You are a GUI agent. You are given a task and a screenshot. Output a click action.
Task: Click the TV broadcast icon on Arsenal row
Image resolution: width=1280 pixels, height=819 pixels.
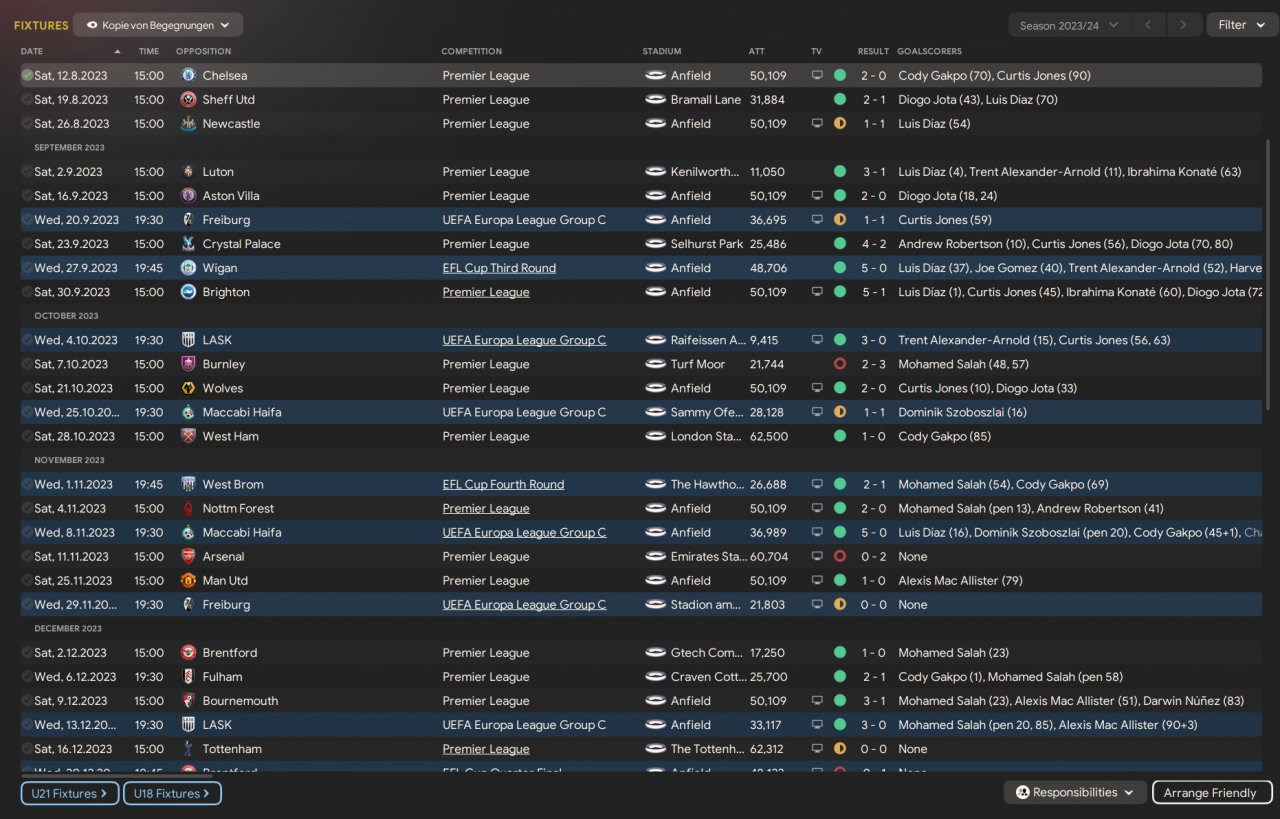(x=817, y=556)
